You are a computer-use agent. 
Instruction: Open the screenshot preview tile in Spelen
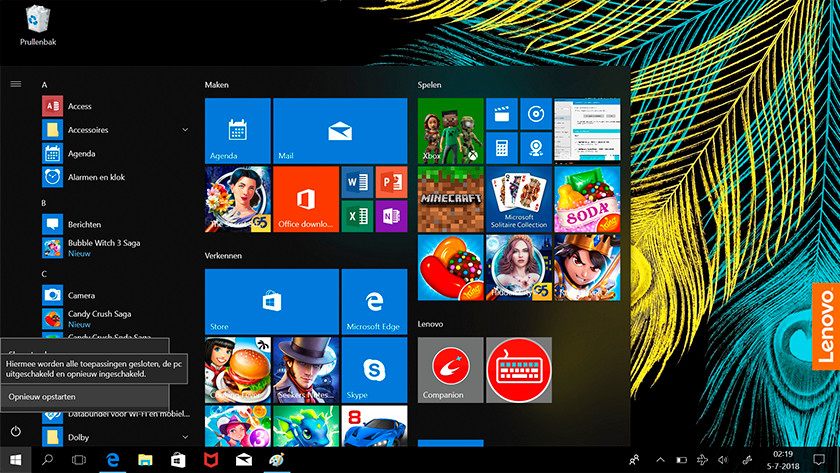(587, 131)
